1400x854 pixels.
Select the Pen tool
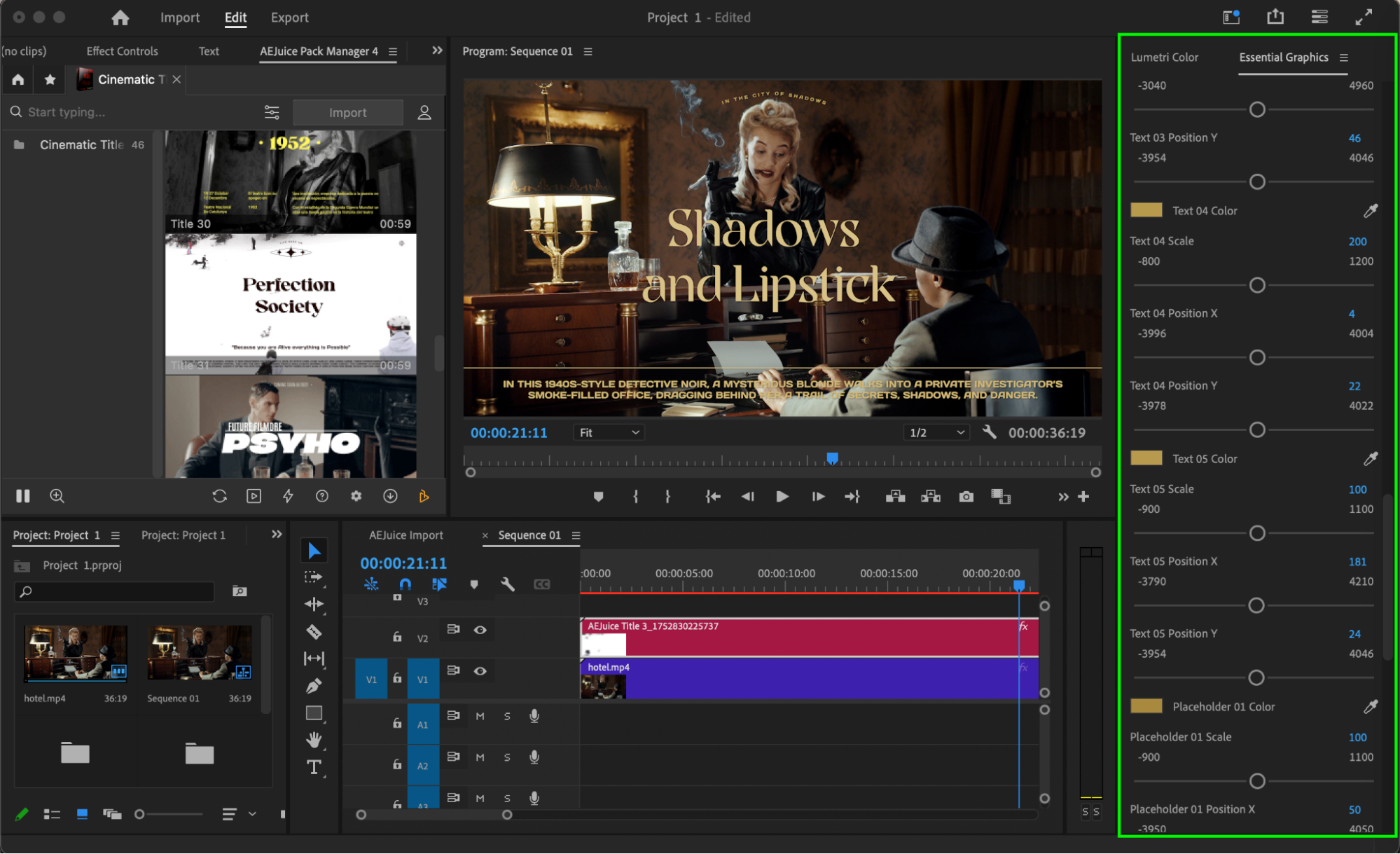click(x=314, y=686)
